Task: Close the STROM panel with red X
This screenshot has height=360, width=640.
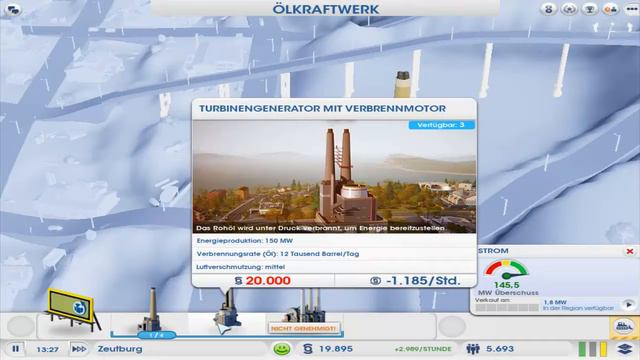Action: [630, 251]
